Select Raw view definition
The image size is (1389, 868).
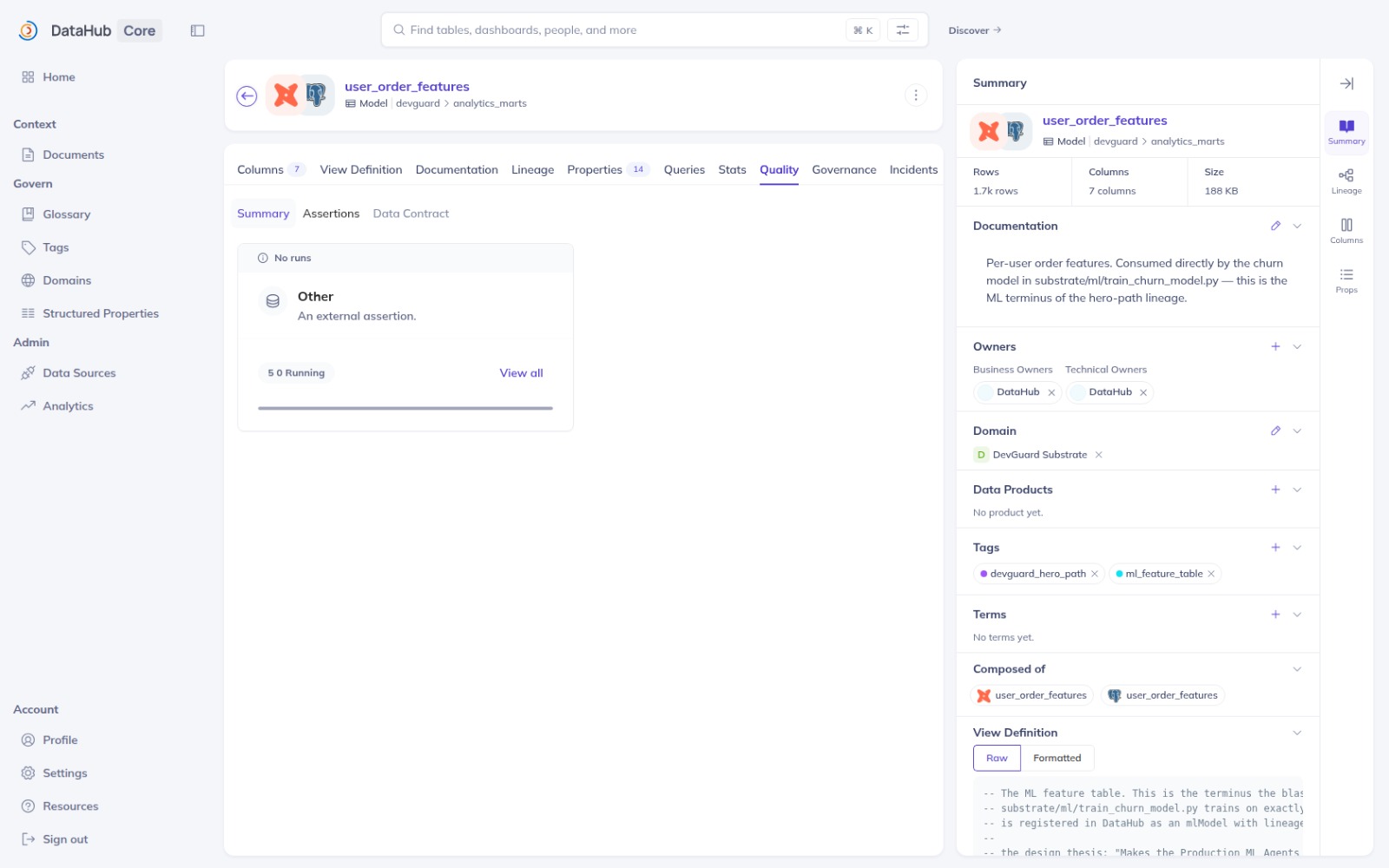click(x=997, y=758)
